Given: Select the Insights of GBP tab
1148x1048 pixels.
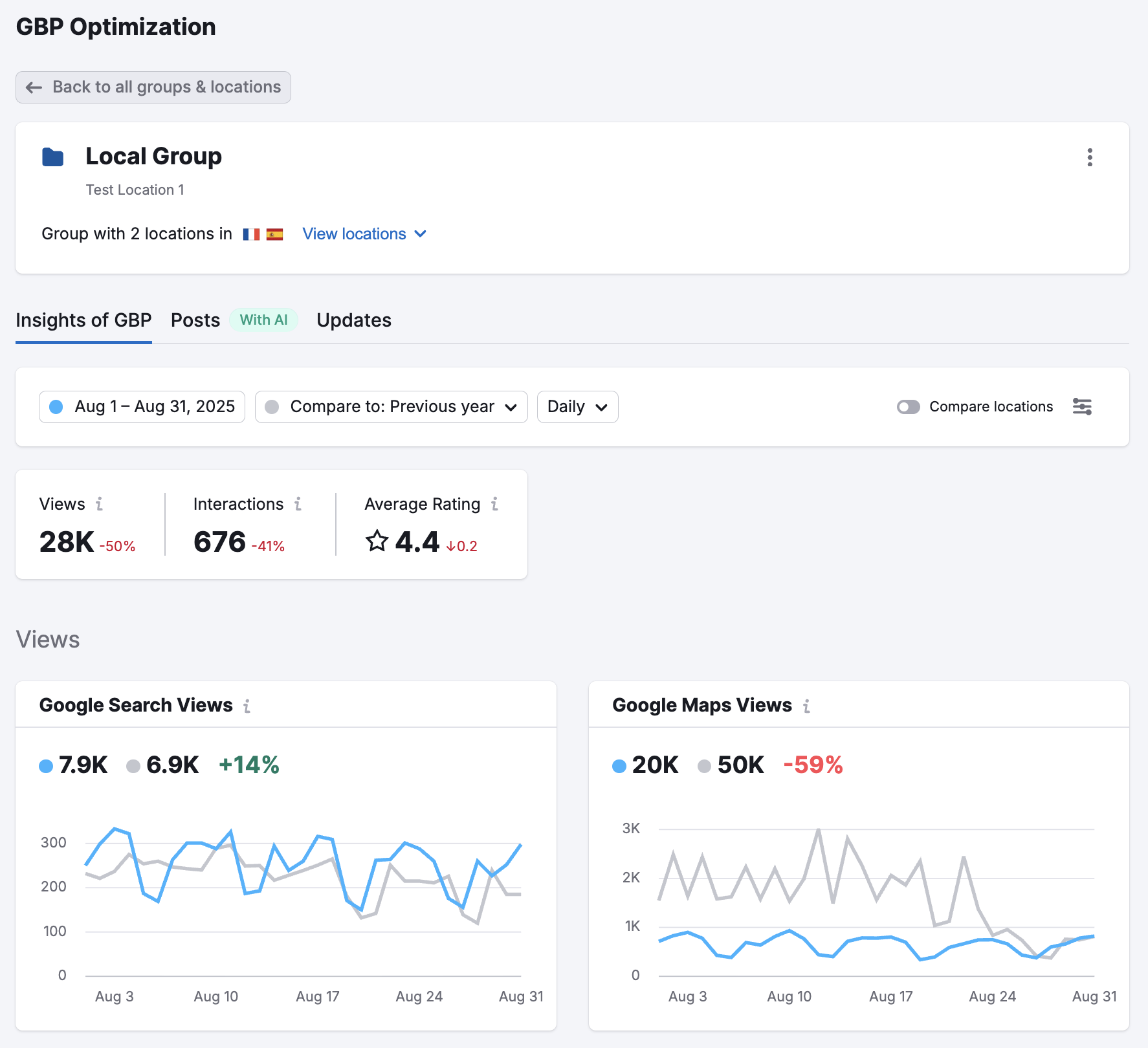Looking at the screenshot, I should click(x=83, y=320).
